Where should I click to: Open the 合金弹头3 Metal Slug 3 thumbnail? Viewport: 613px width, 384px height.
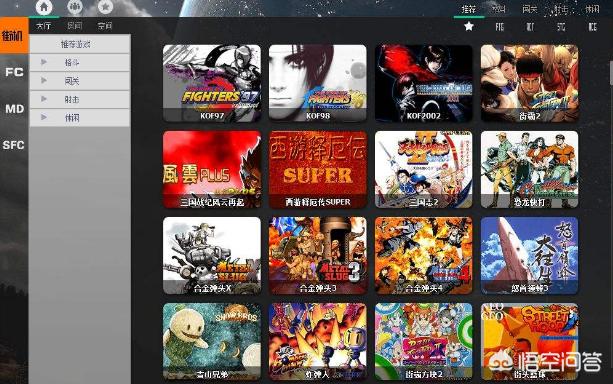(317, 255)
